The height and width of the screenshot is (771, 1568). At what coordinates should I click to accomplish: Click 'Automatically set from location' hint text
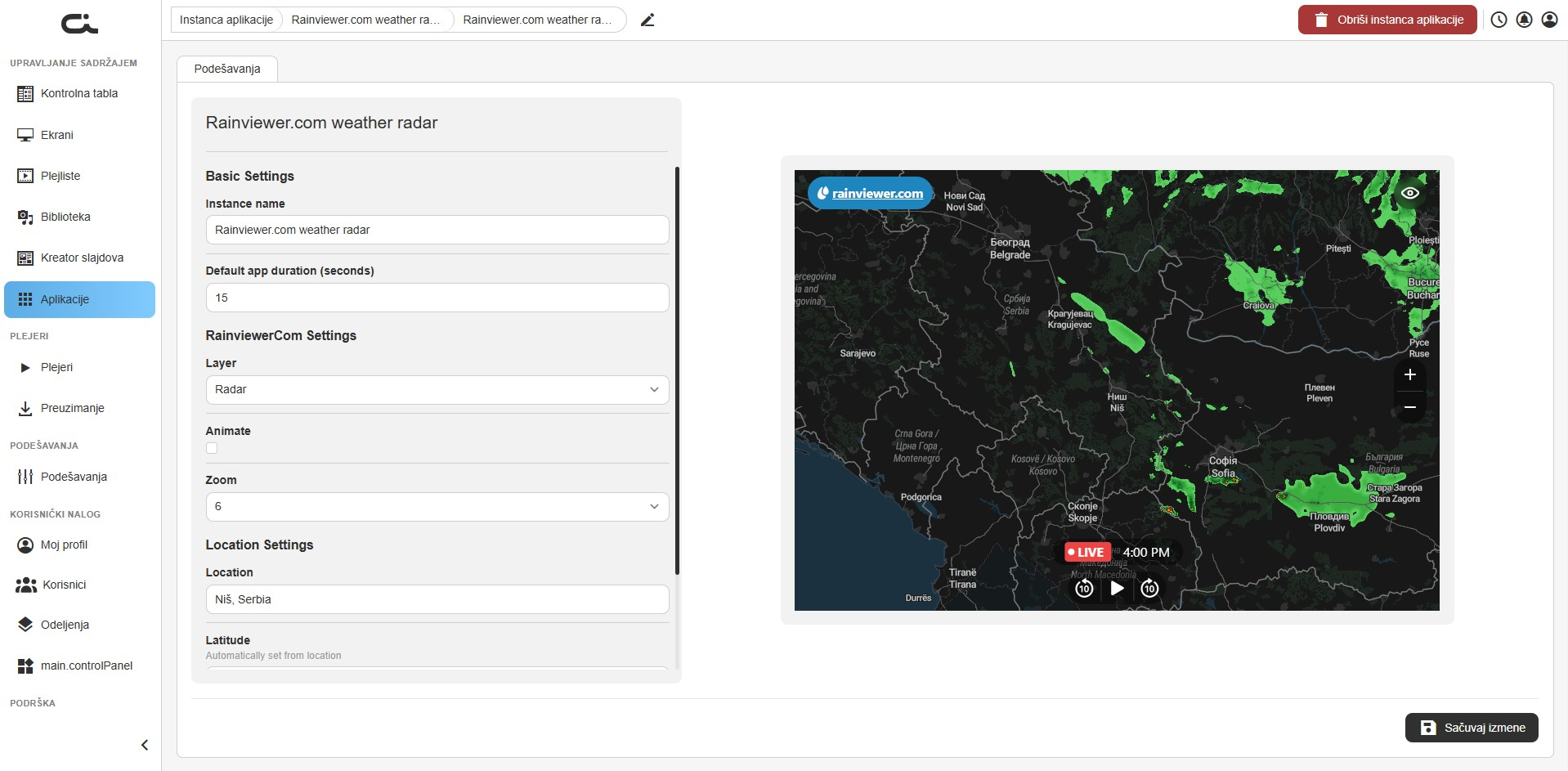(273, 656)
